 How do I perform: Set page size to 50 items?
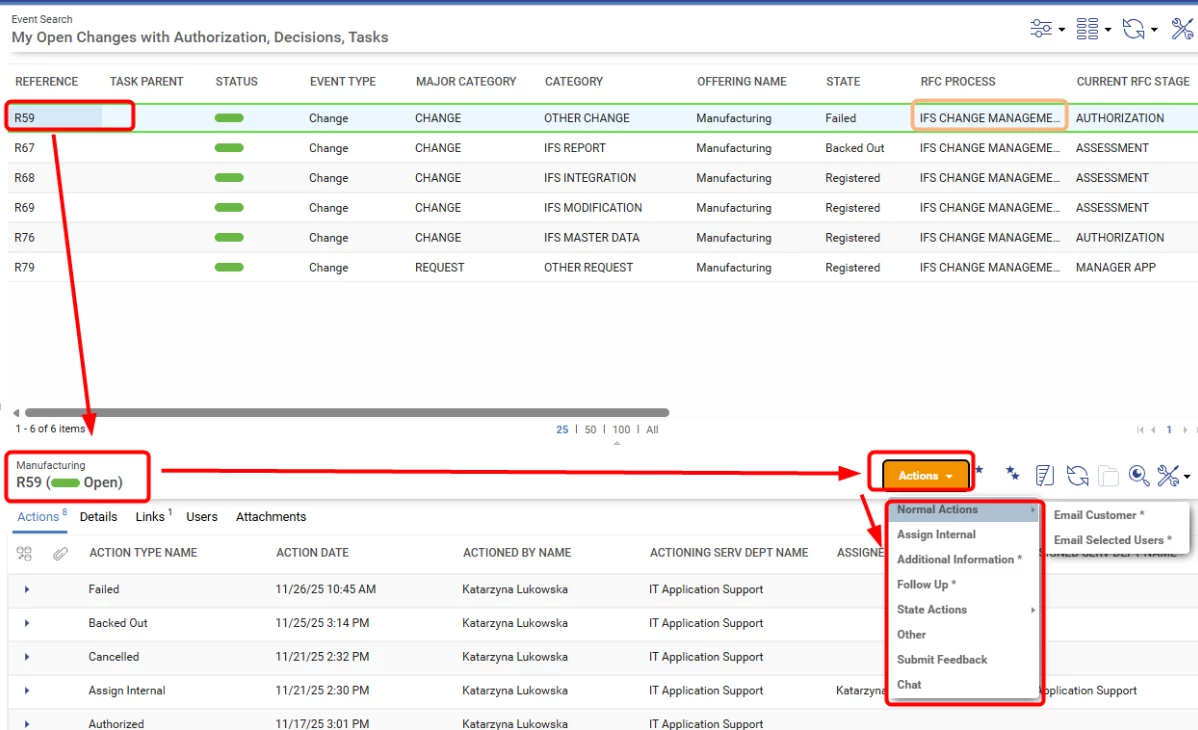point(590,430)
